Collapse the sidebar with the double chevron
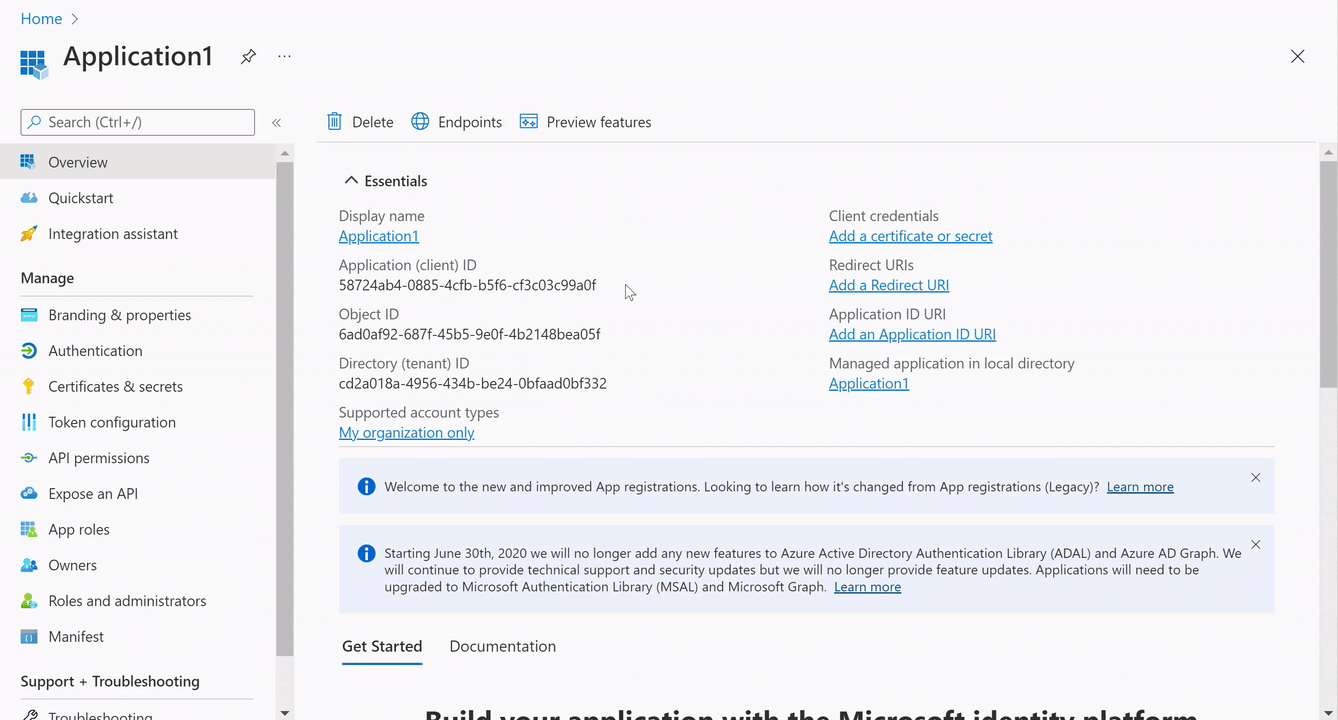The height and width of the screenshot is (720, 1338). click(277, 122)
